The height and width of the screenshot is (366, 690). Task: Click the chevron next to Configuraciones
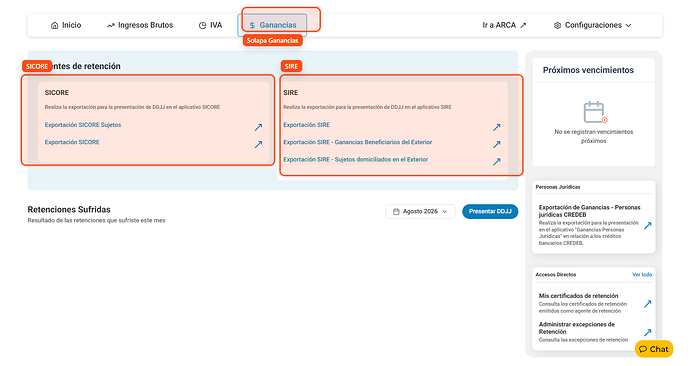(628, 26)
